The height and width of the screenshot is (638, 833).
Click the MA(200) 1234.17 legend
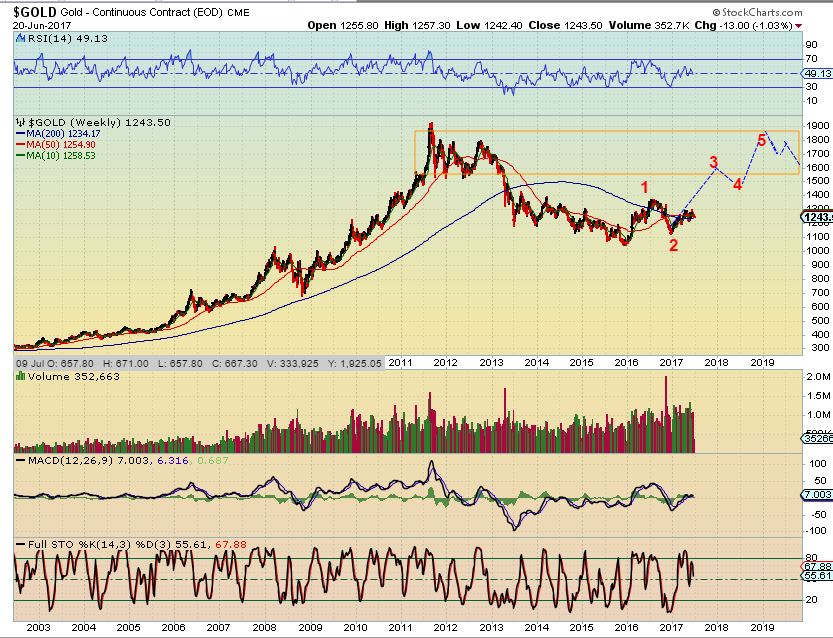tap(63, 133)
